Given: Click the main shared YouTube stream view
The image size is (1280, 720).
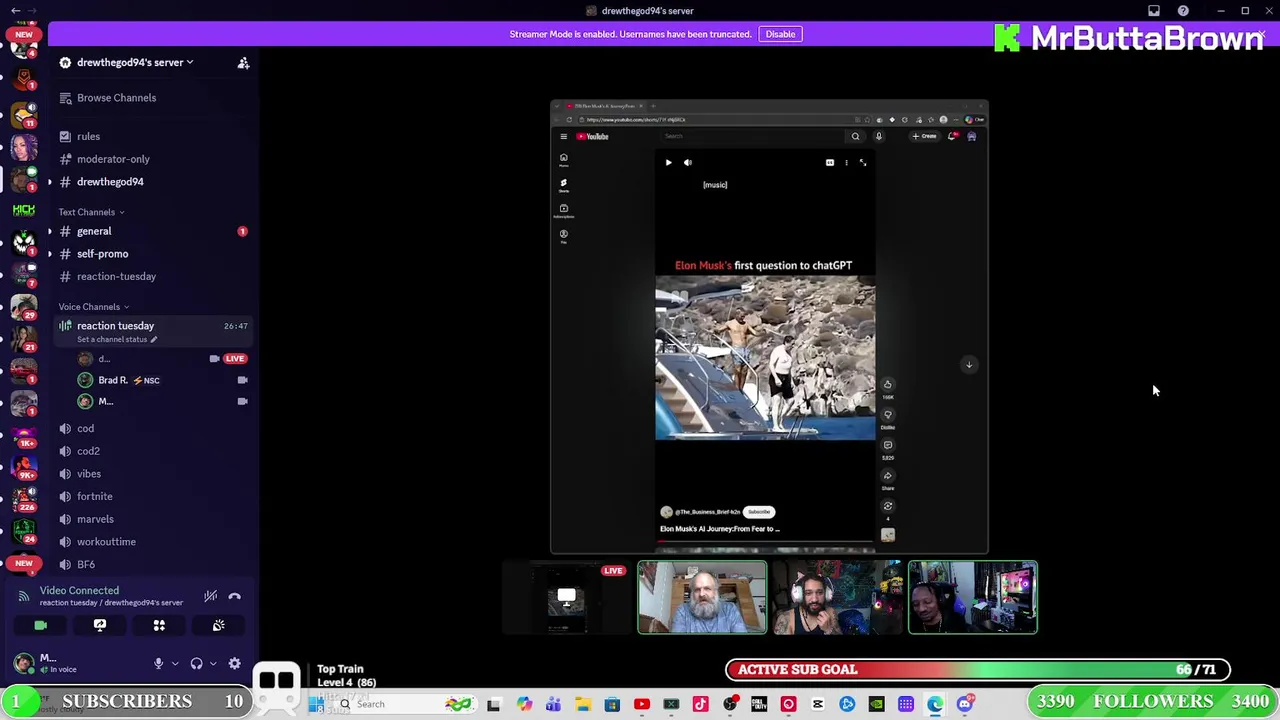Looking at the screenshot, I should 769,327.
